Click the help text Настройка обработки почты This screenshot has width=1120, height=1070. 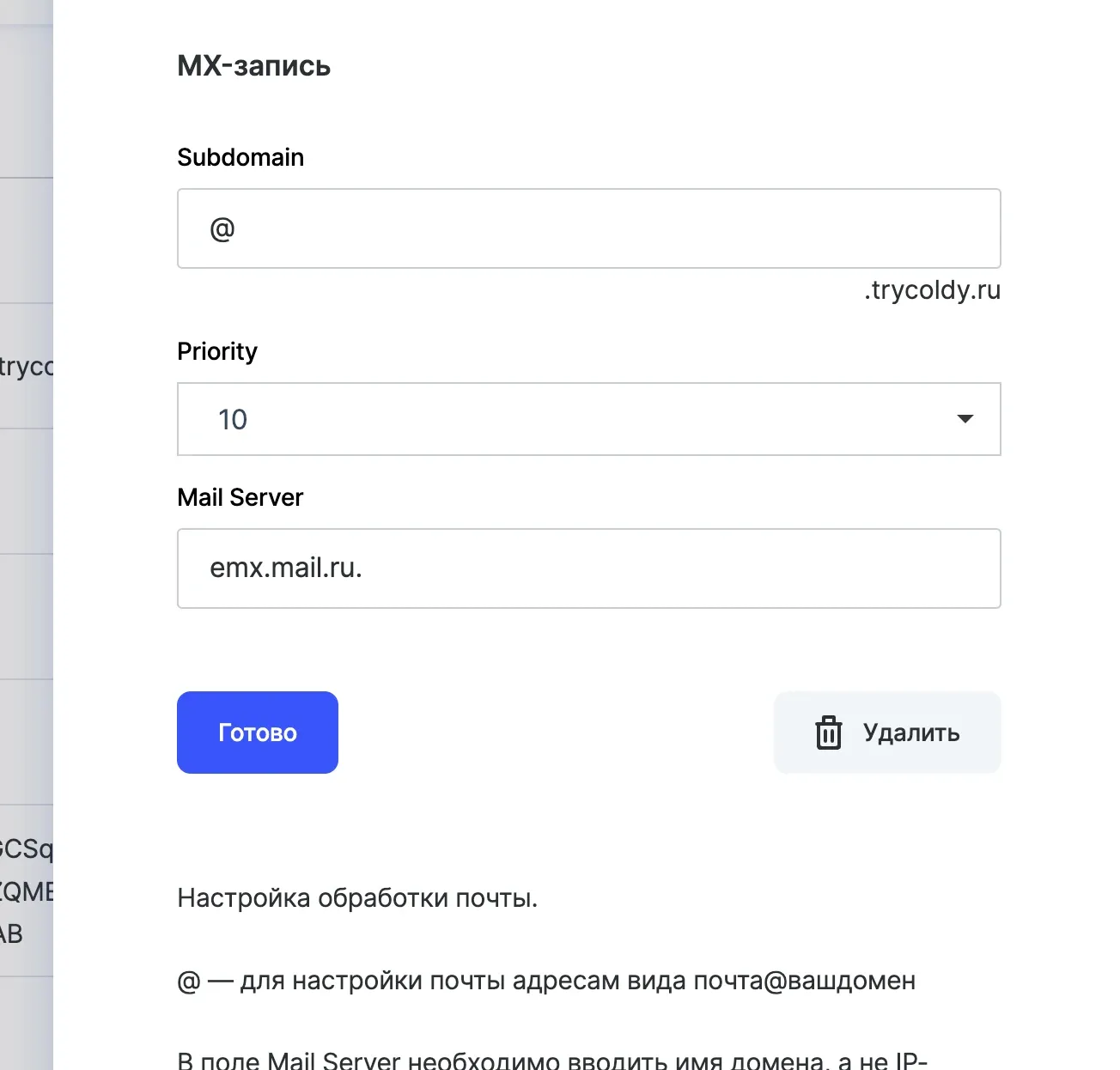click(357, 897)
